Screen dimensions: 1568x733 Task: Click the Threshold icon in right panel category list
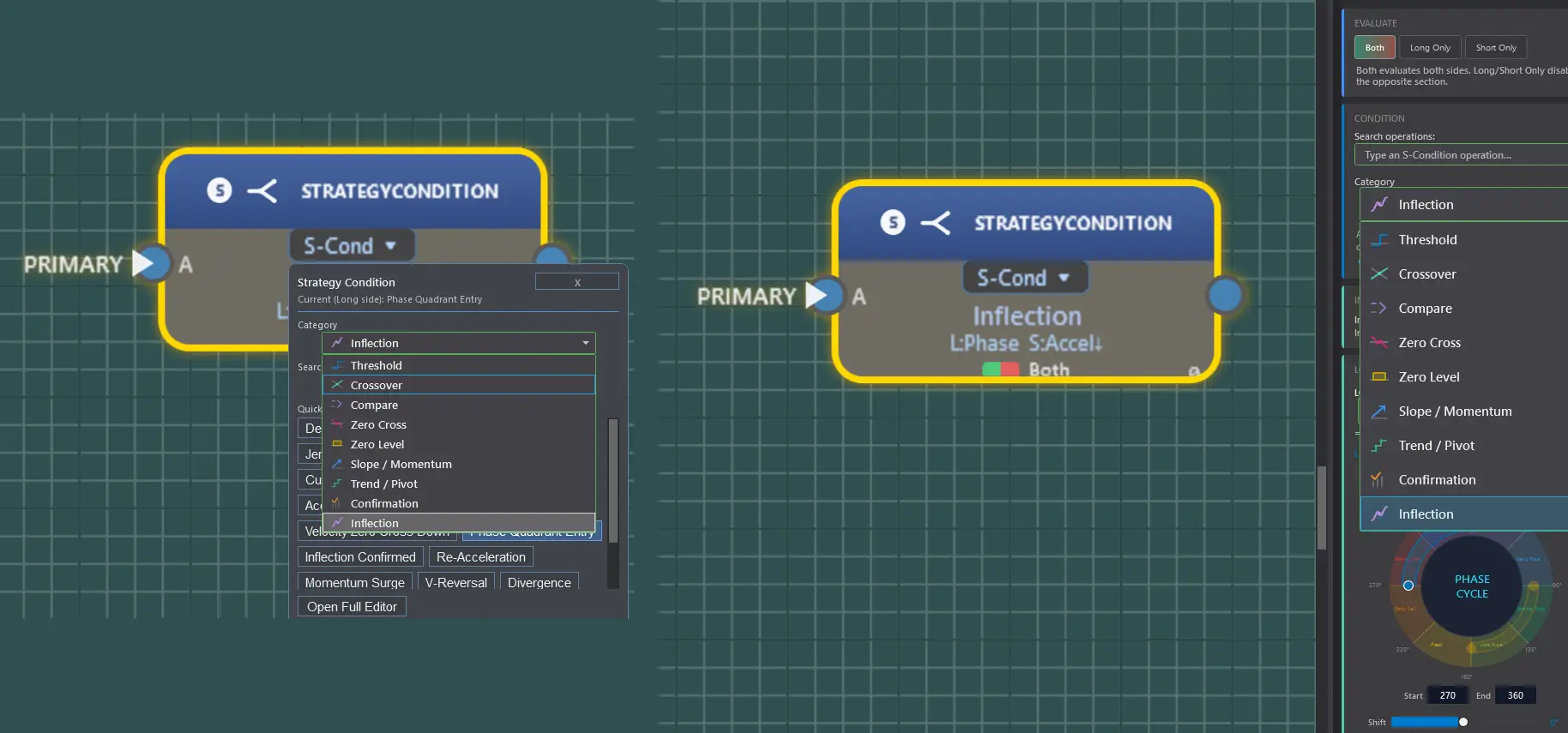coord(1379,240)
